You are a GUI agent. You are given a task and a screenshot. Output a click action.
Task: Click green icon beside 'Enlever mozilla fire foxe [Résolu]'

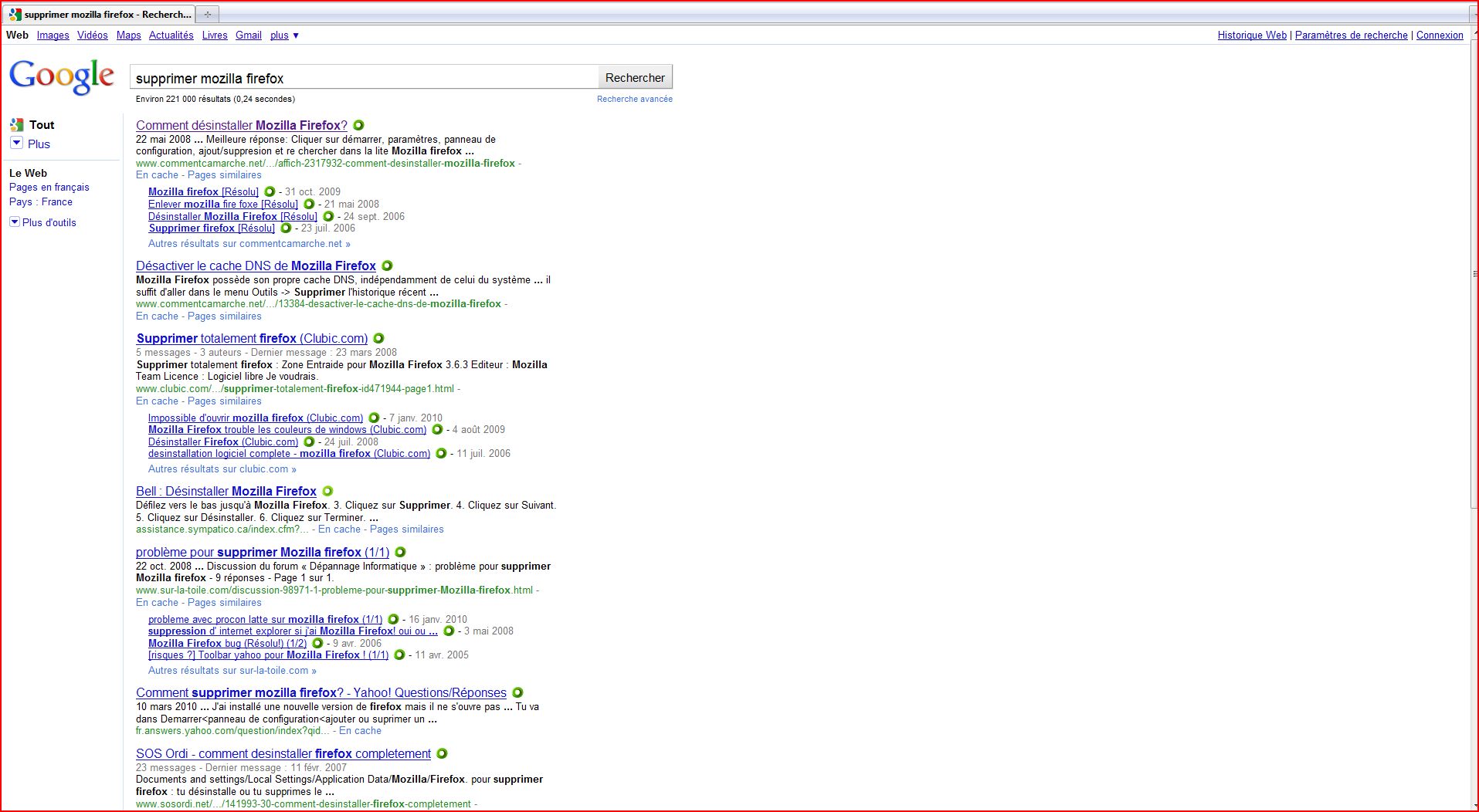pos(309,204)
